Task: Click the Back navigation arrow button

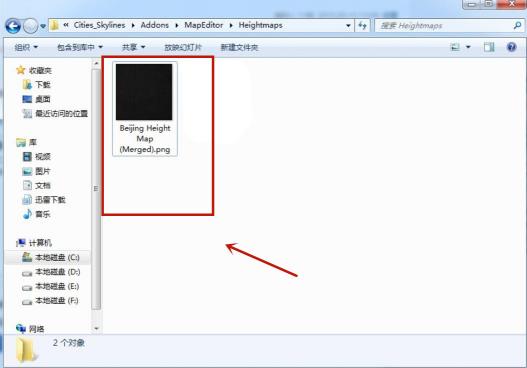Action: [13, 26]
